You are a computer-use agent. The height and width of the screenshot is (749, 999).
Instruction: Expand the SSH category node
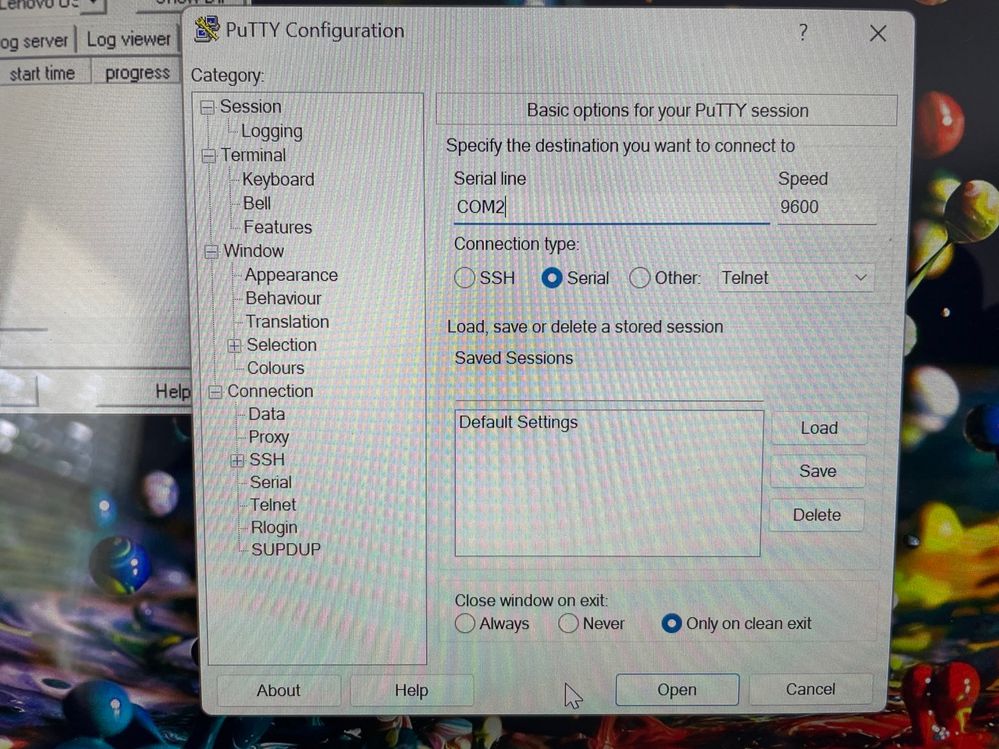click(237, 460)
